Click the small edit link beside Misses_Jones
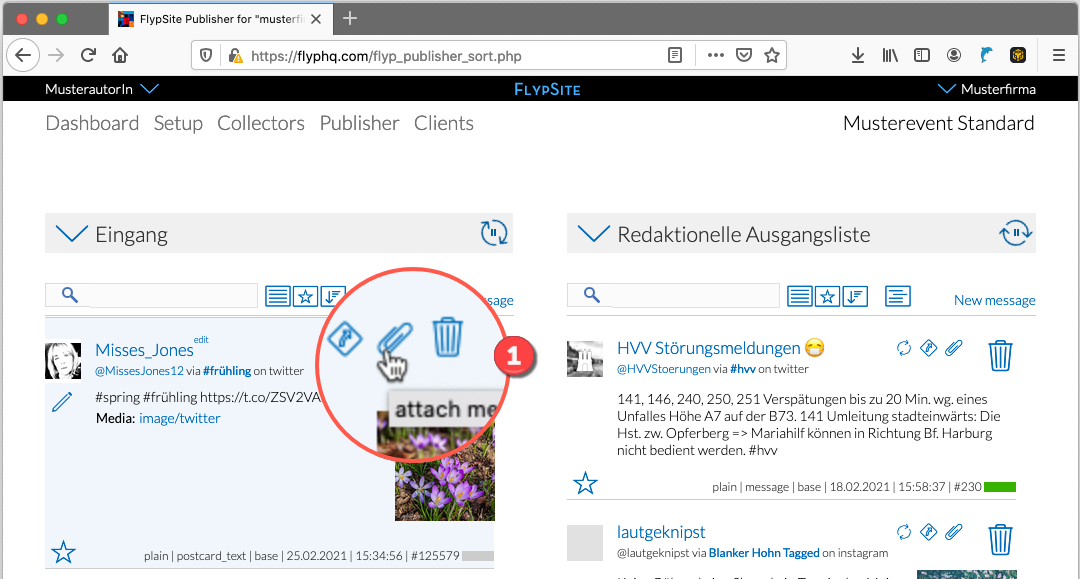The image size is (1080, 579). coord(201,339)
